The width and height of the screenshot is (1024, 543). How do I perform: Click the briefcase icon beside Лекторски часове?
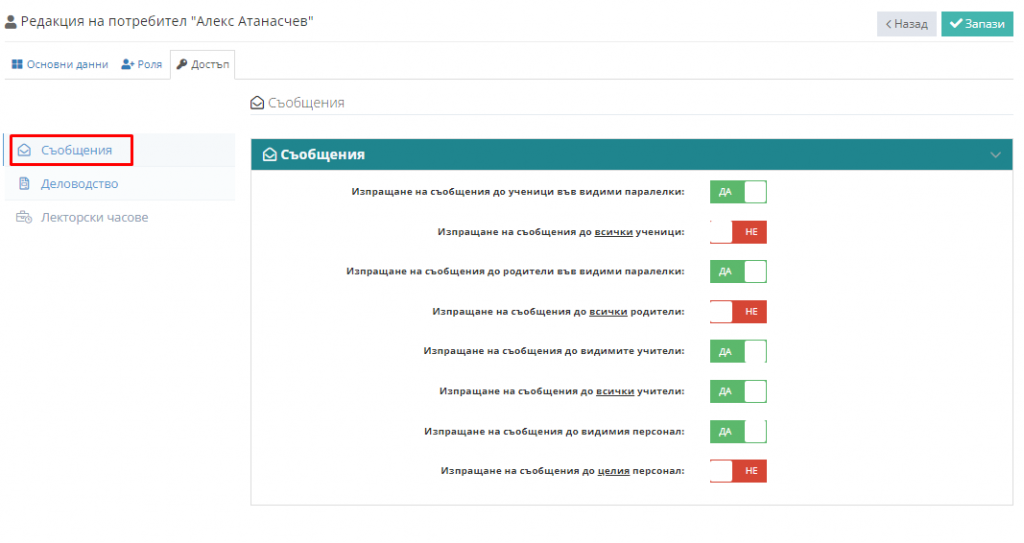(24, 217)
